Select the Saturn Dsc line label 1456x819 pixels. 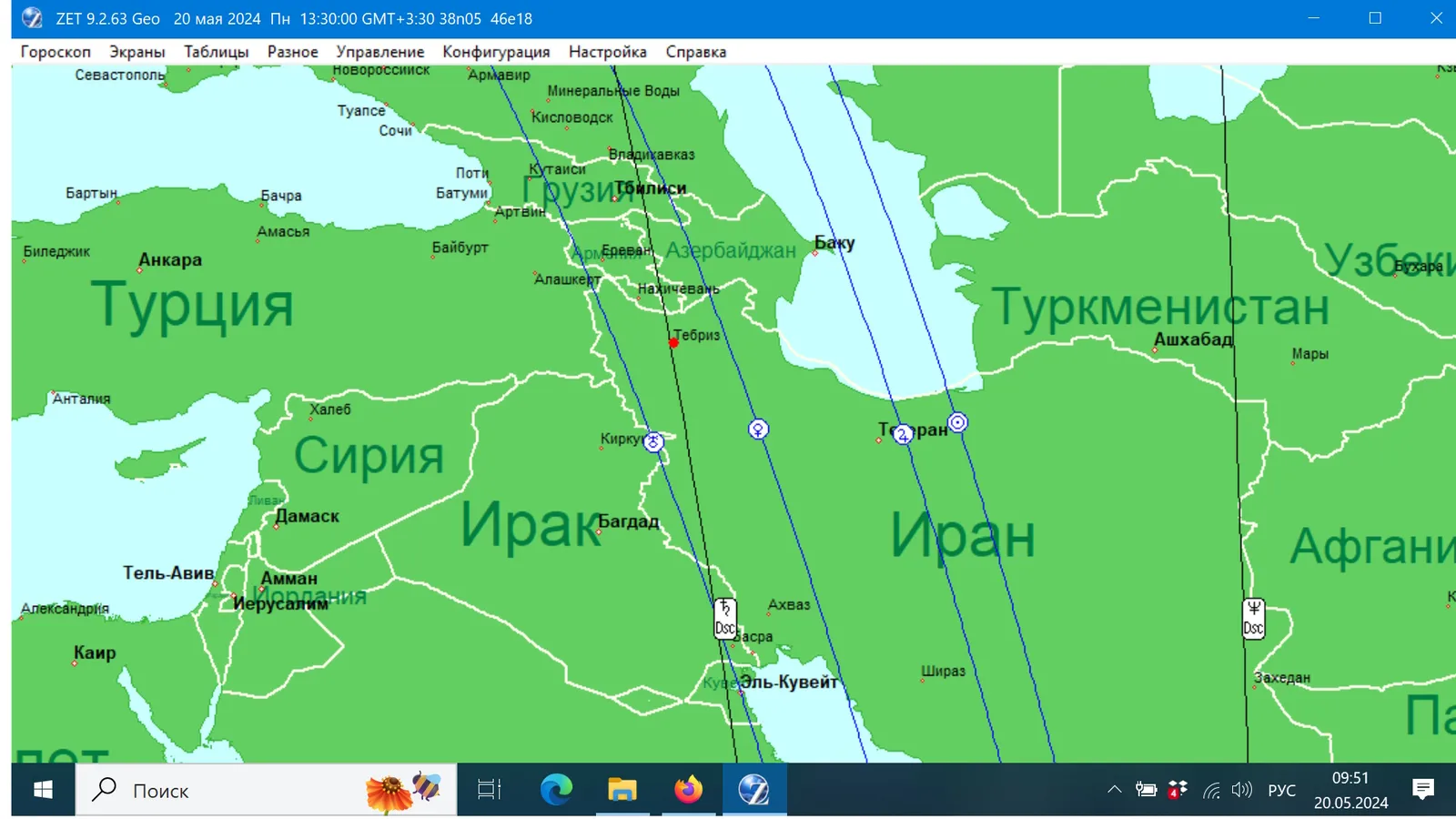725,618
